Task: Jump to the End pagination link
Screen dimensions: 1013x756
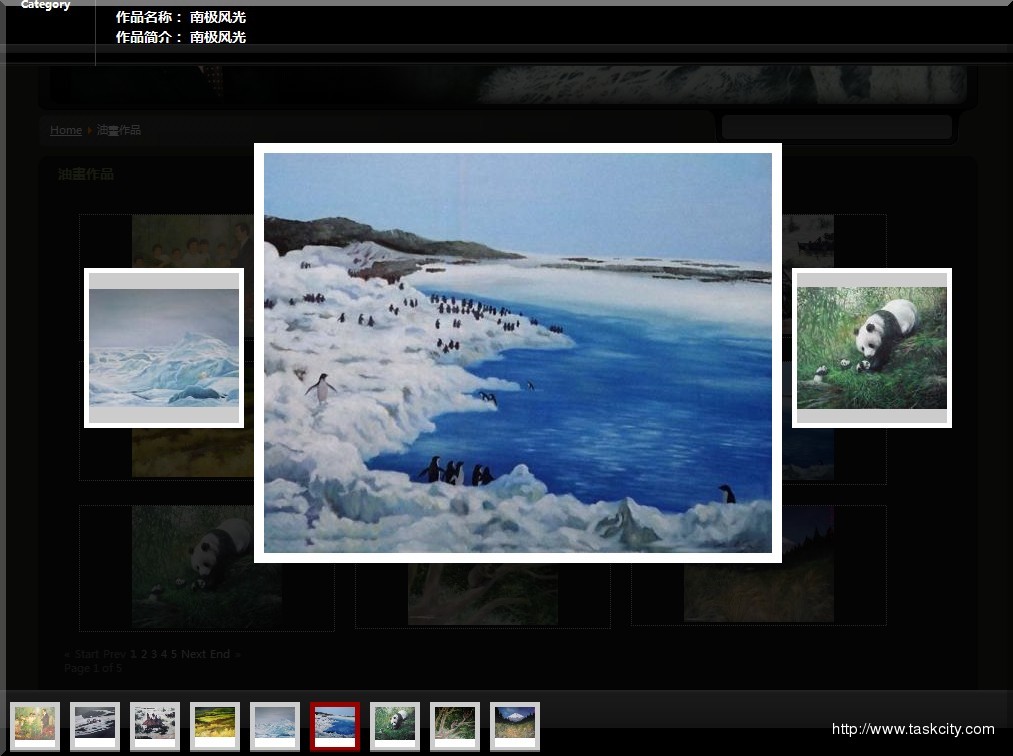Action: [220, 654]
